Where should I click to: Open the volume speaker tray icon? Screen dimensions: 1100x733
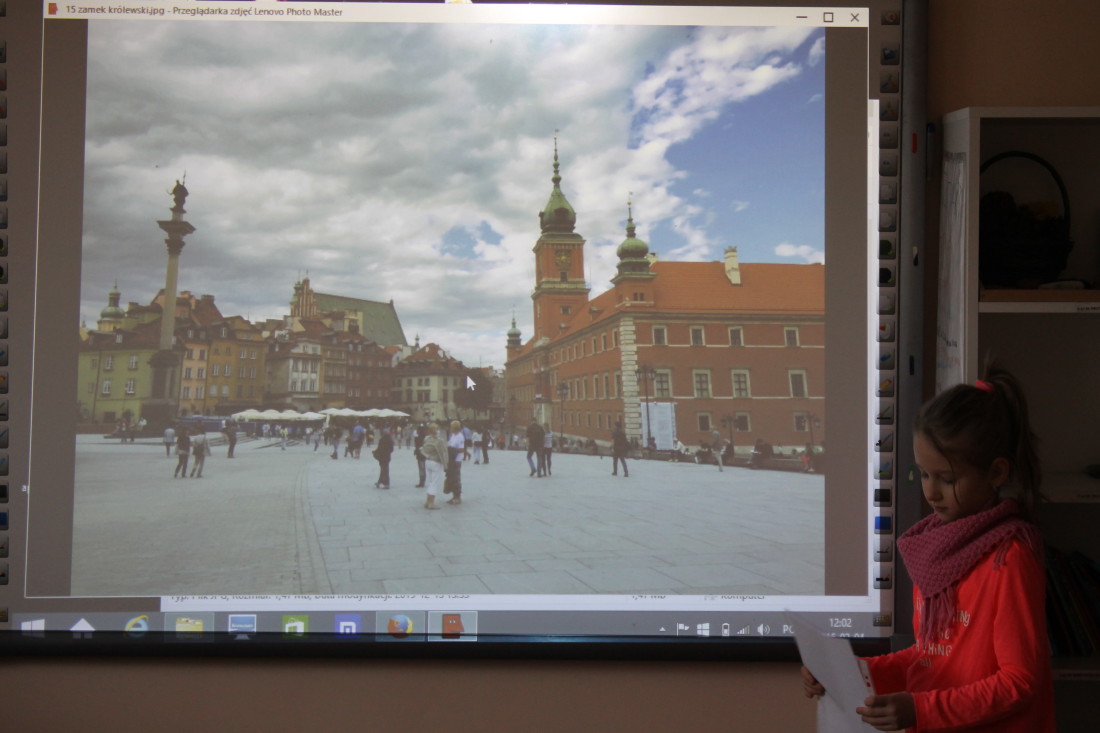(x=764, y=630)
